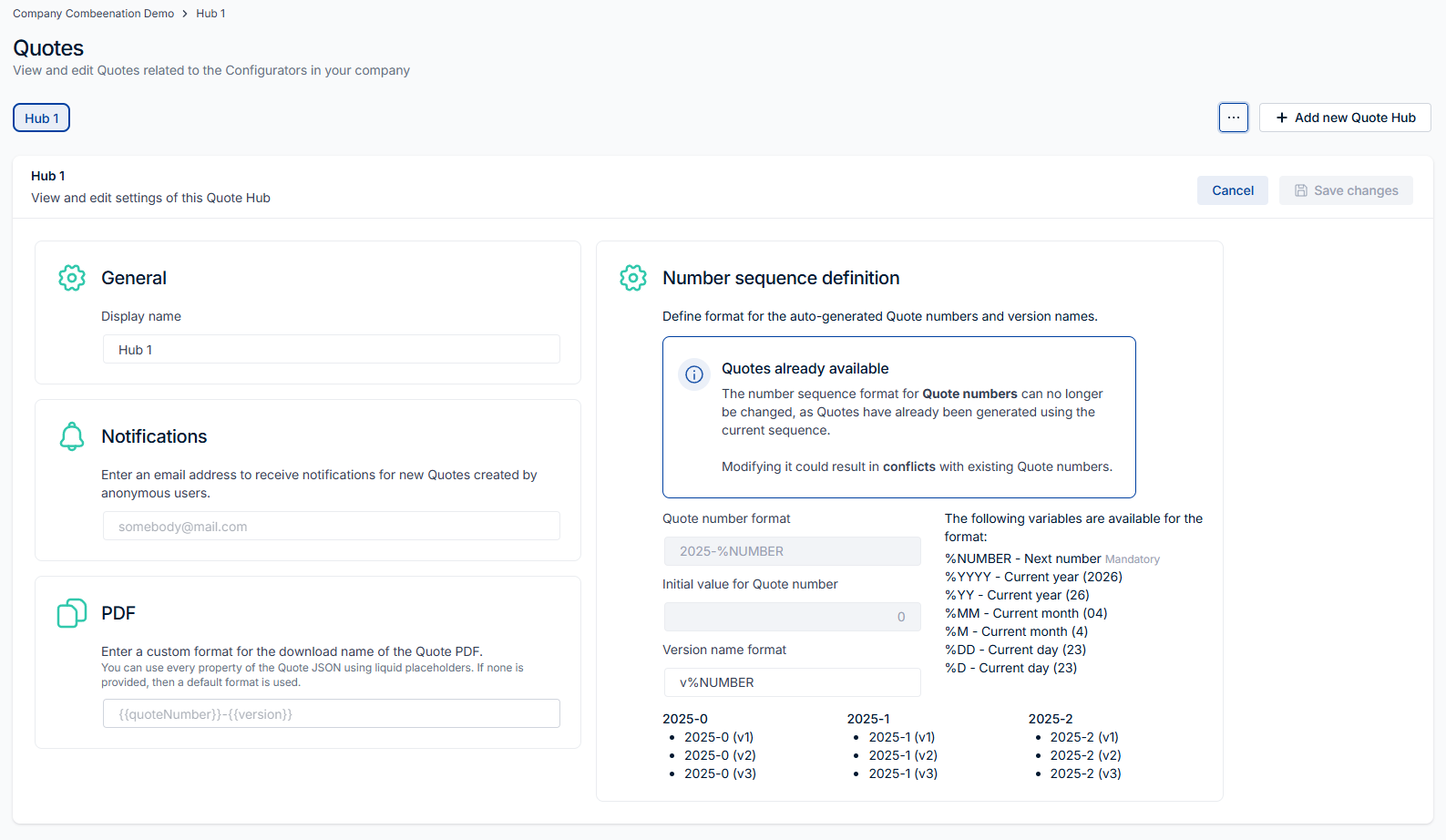Click the Notifications bell icon
The height and width of the screenshot is (840, 1446).
(72, 436)
